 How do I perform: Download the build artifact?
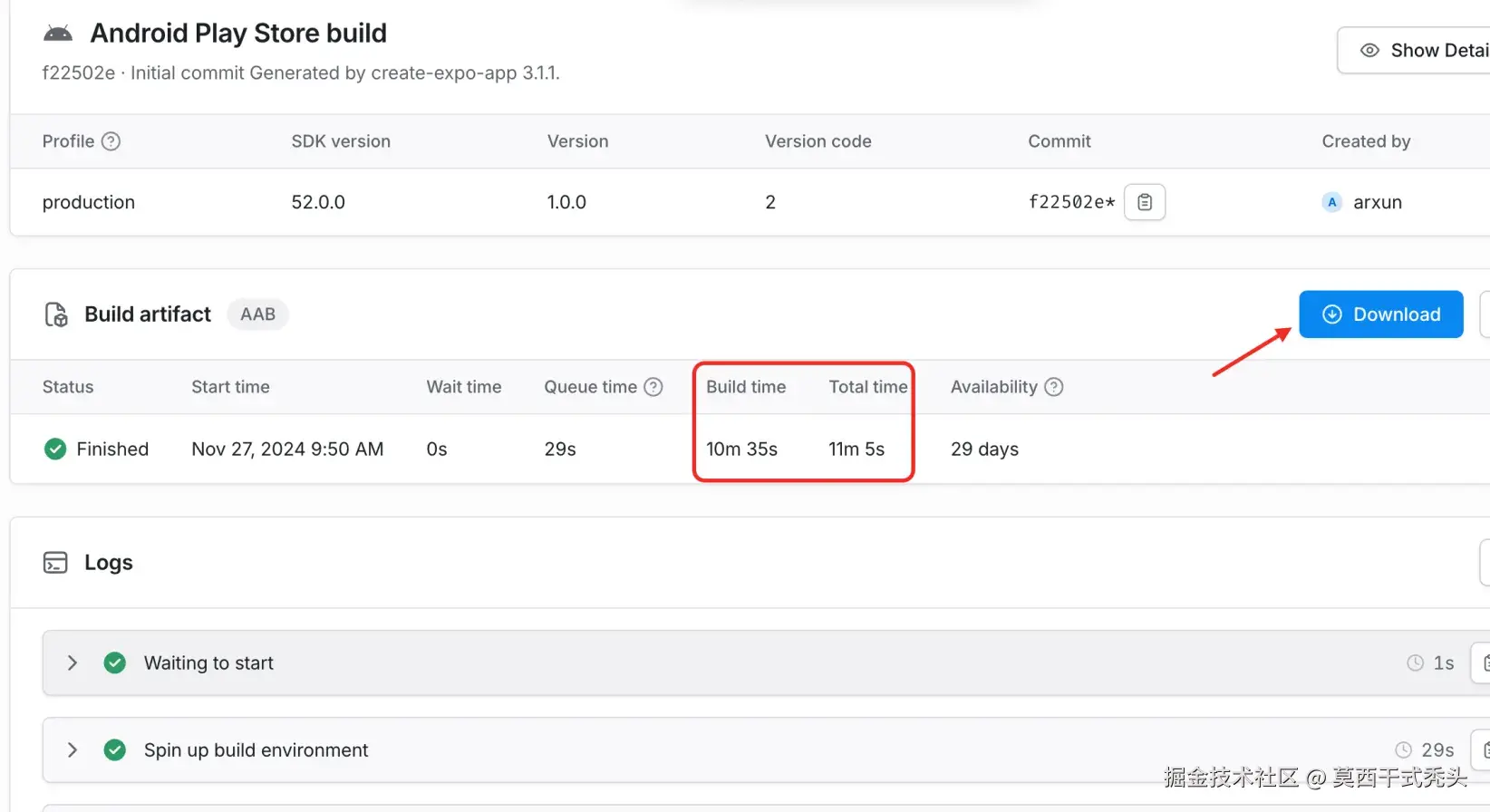[x=1381, y=314]
